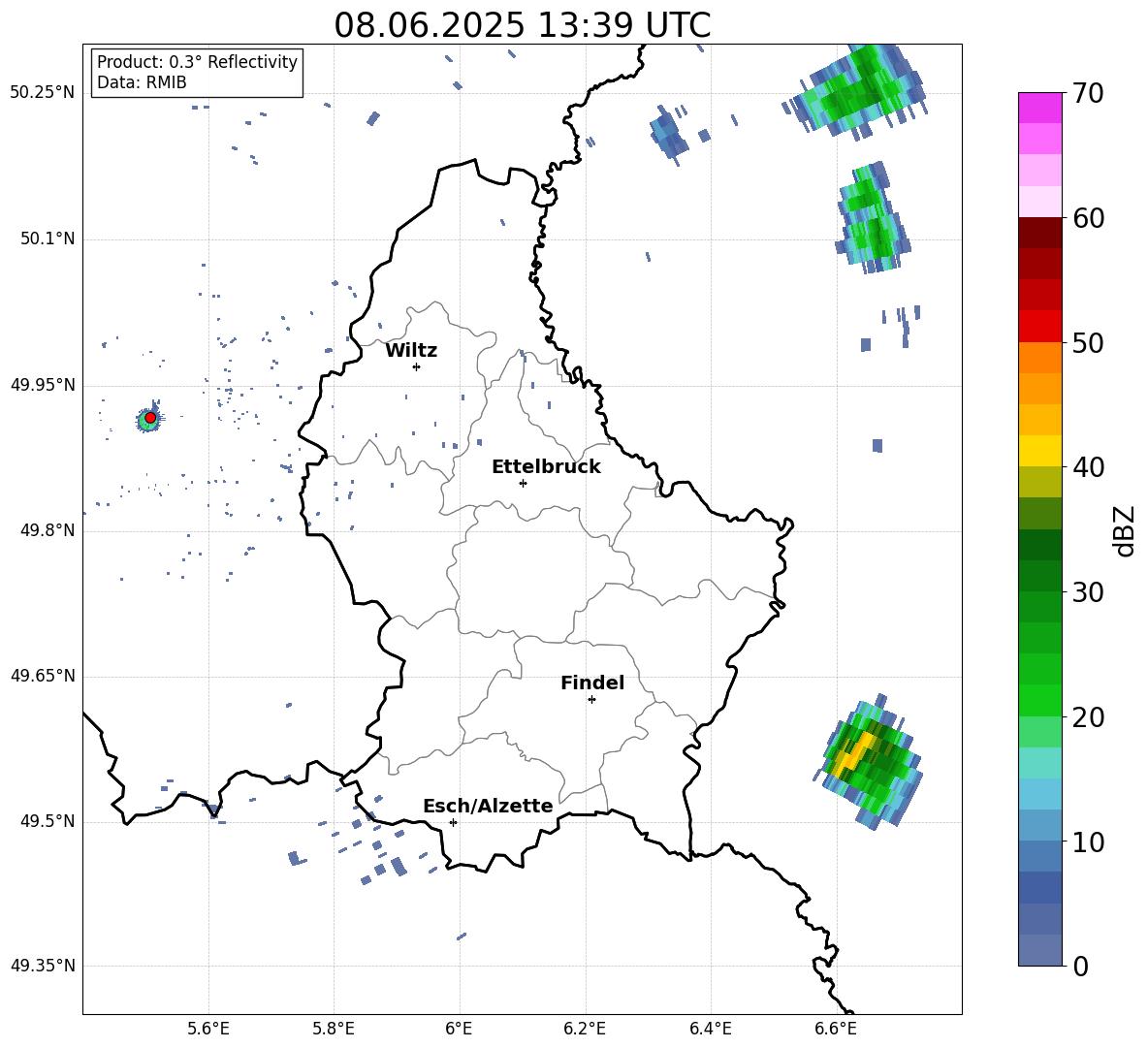Click the 50 tick on colorbar
Screen dimensions: 1148x1048
pos(1088,343)
